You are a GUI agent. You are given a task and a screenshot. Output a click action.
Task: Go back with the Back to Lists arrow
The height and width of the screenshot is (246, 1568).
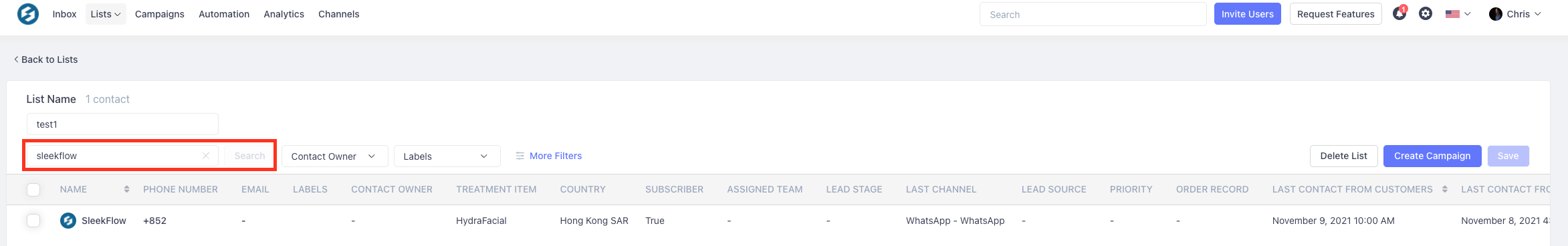point(16,59)
